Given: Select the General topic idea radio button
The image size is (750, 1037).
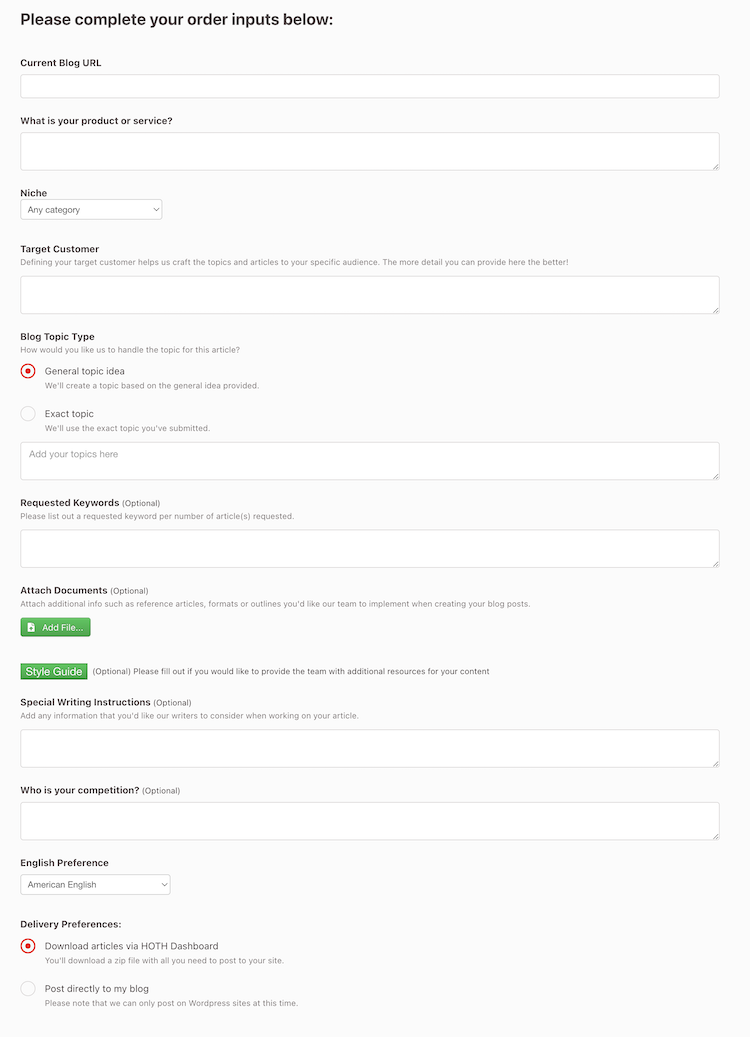Looking at the screenshot, I should click(x=28, y=371).
